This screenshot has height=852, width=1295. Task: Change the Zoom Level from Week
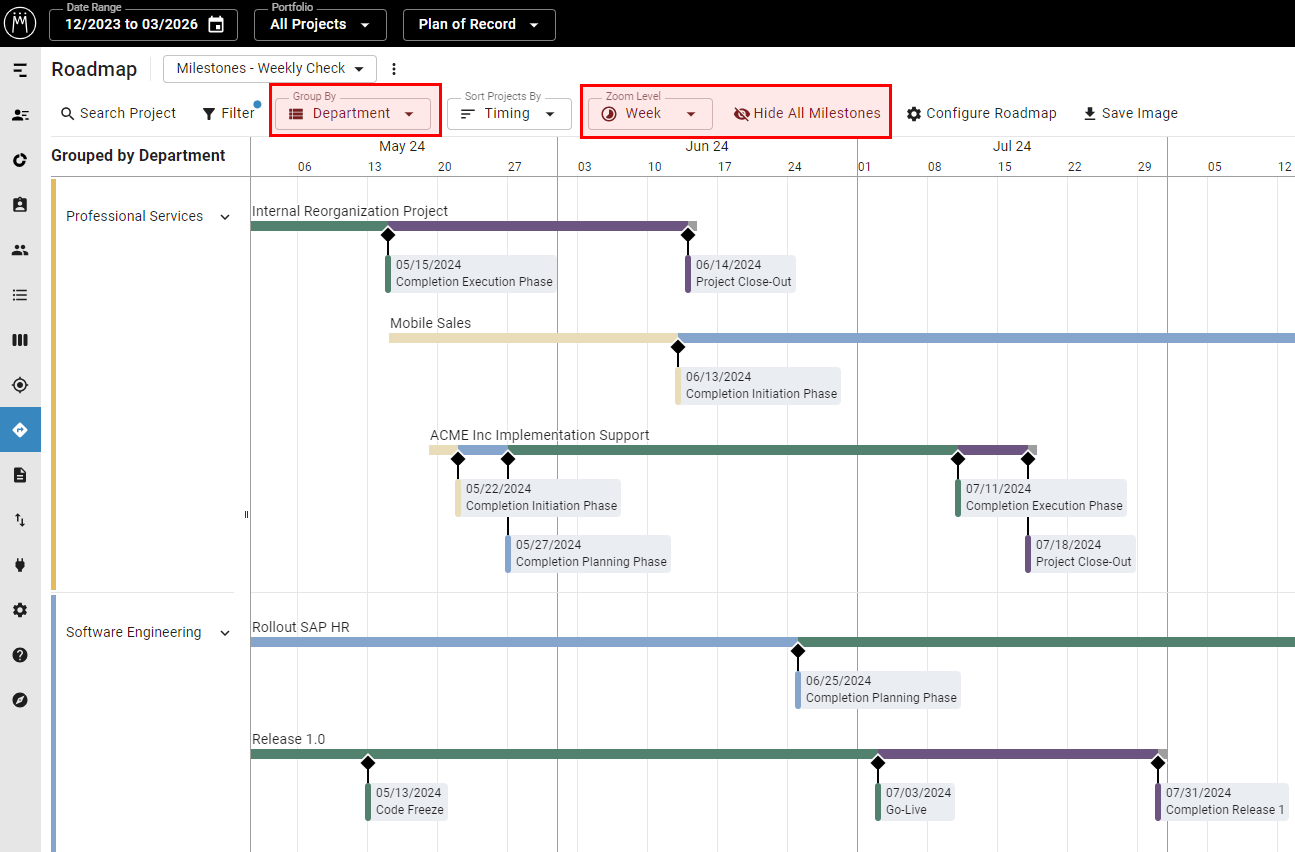(x=648, y=114)
